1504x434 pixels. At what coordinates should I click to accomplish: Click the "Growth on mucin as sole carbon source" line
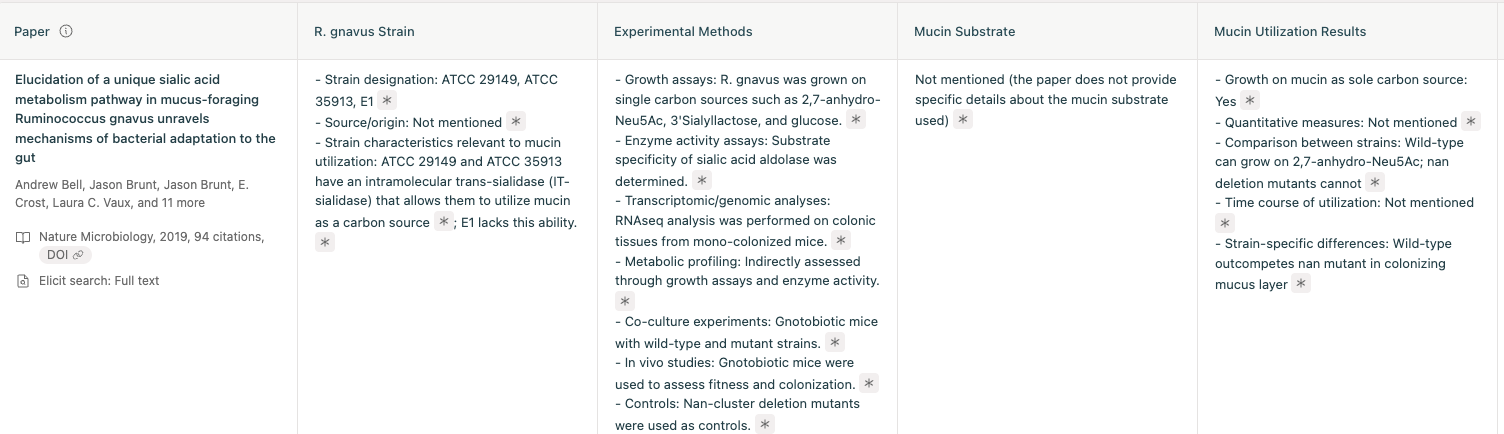(1340, 80)
